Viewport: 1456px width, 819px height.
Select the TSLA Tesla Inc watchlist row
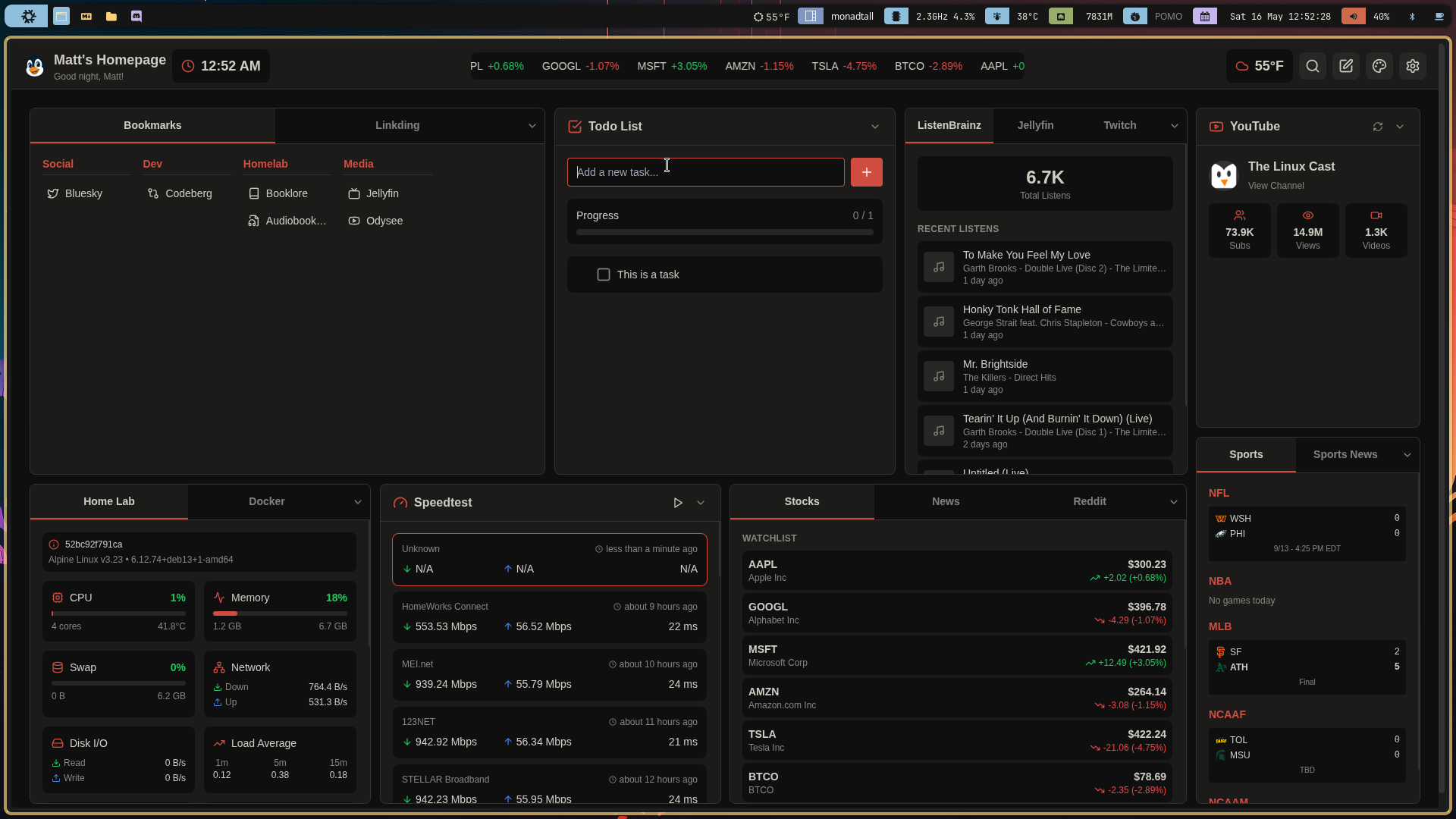coord(957,741)
